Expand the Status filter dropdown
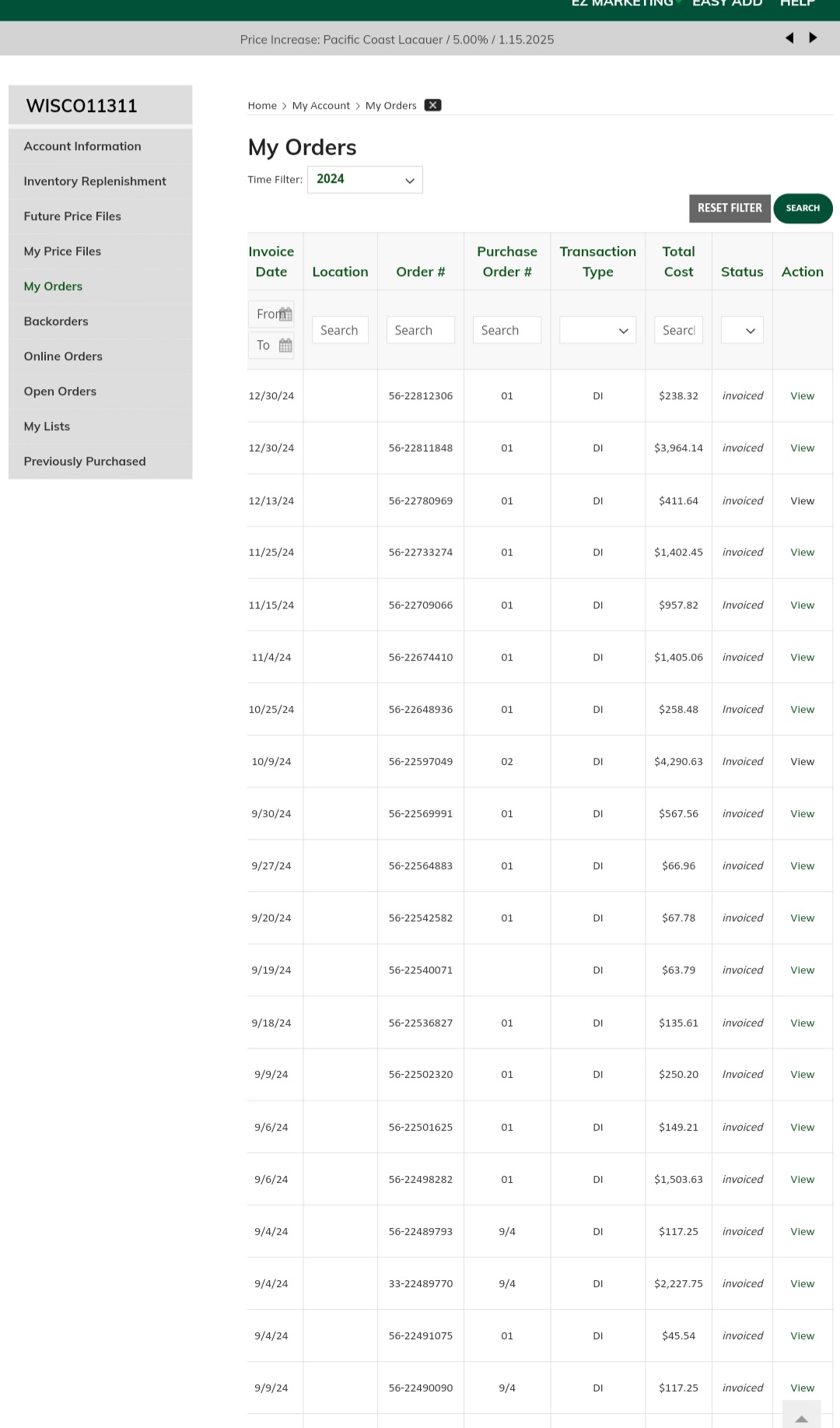Image resolution: width=840 pixels, height=1428 pixels. click(x=742, y=331)
